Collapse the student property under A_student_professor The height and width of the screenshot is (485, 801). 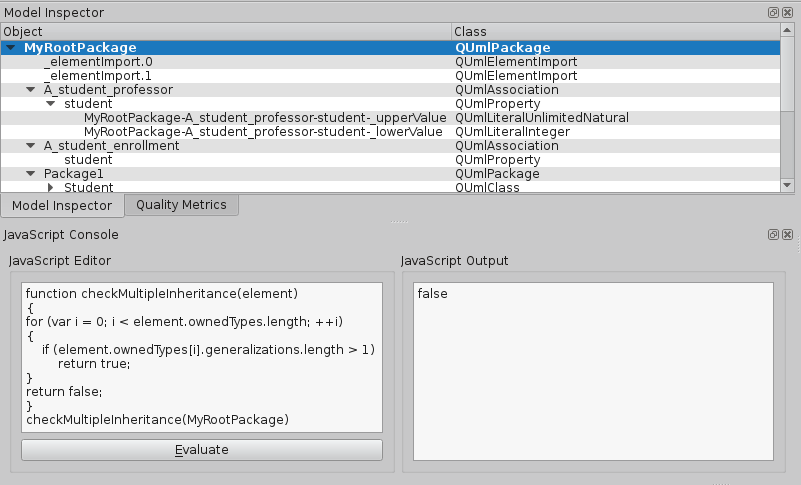51,104
